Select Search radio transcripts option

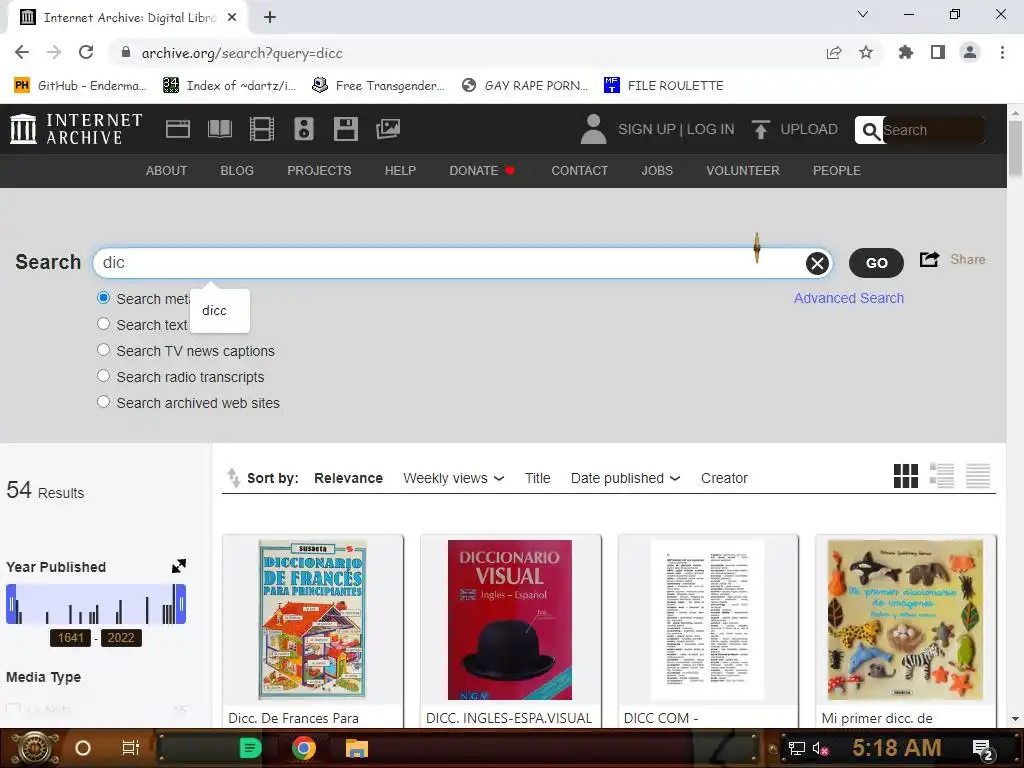point(103,376)
